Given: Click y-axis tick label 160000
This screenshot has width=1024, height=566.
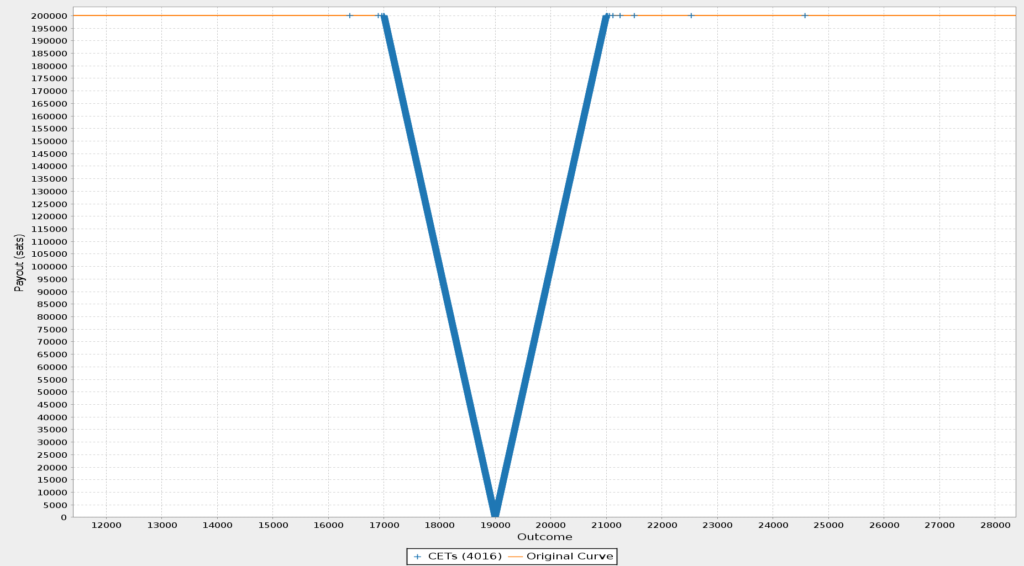Looking at the screenshot, I should (x=51, y=116).
